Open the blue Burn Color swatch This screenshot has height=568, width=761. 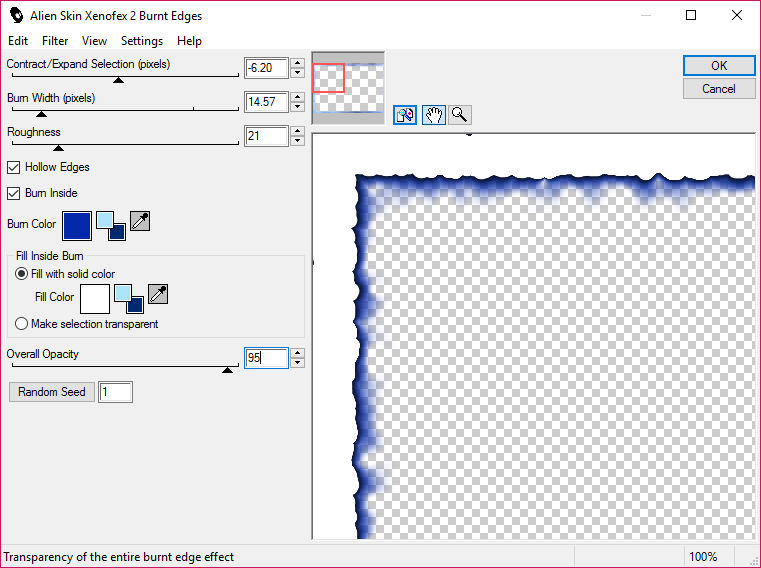pyautogui.click(x=77, y=226)
